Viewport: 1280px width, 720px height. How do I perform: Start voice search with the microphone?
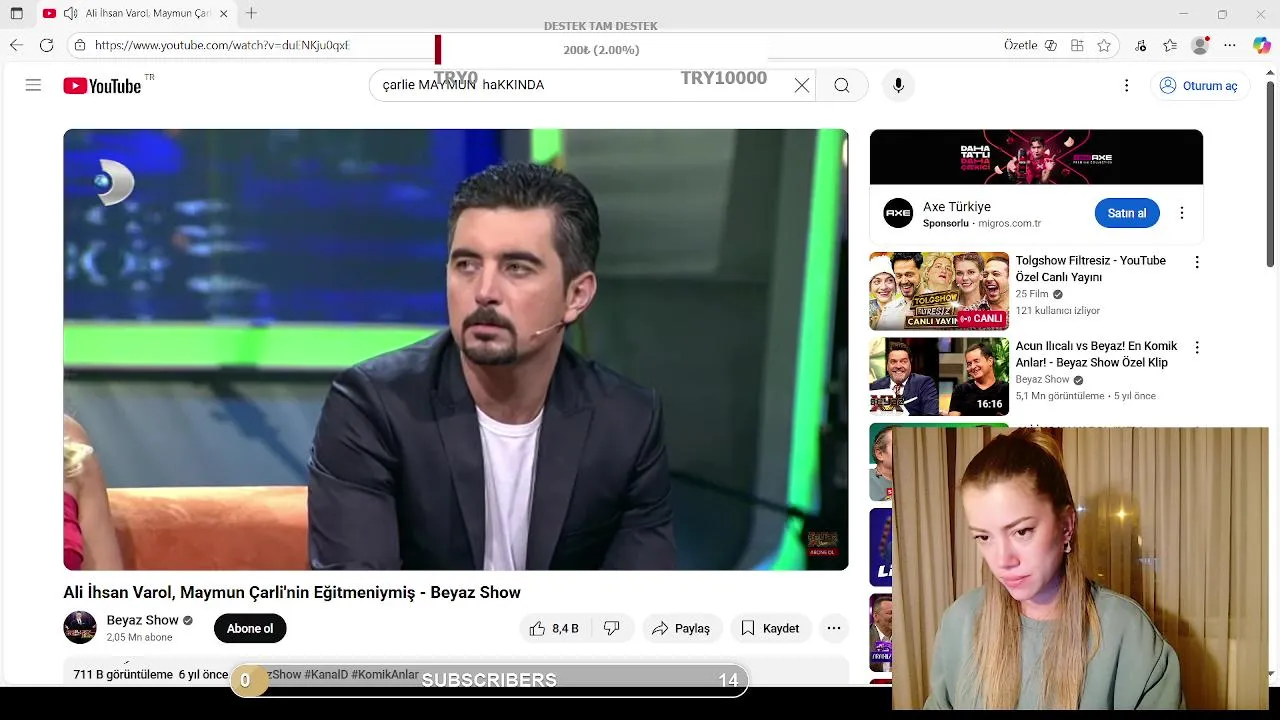tap(898, 86)
